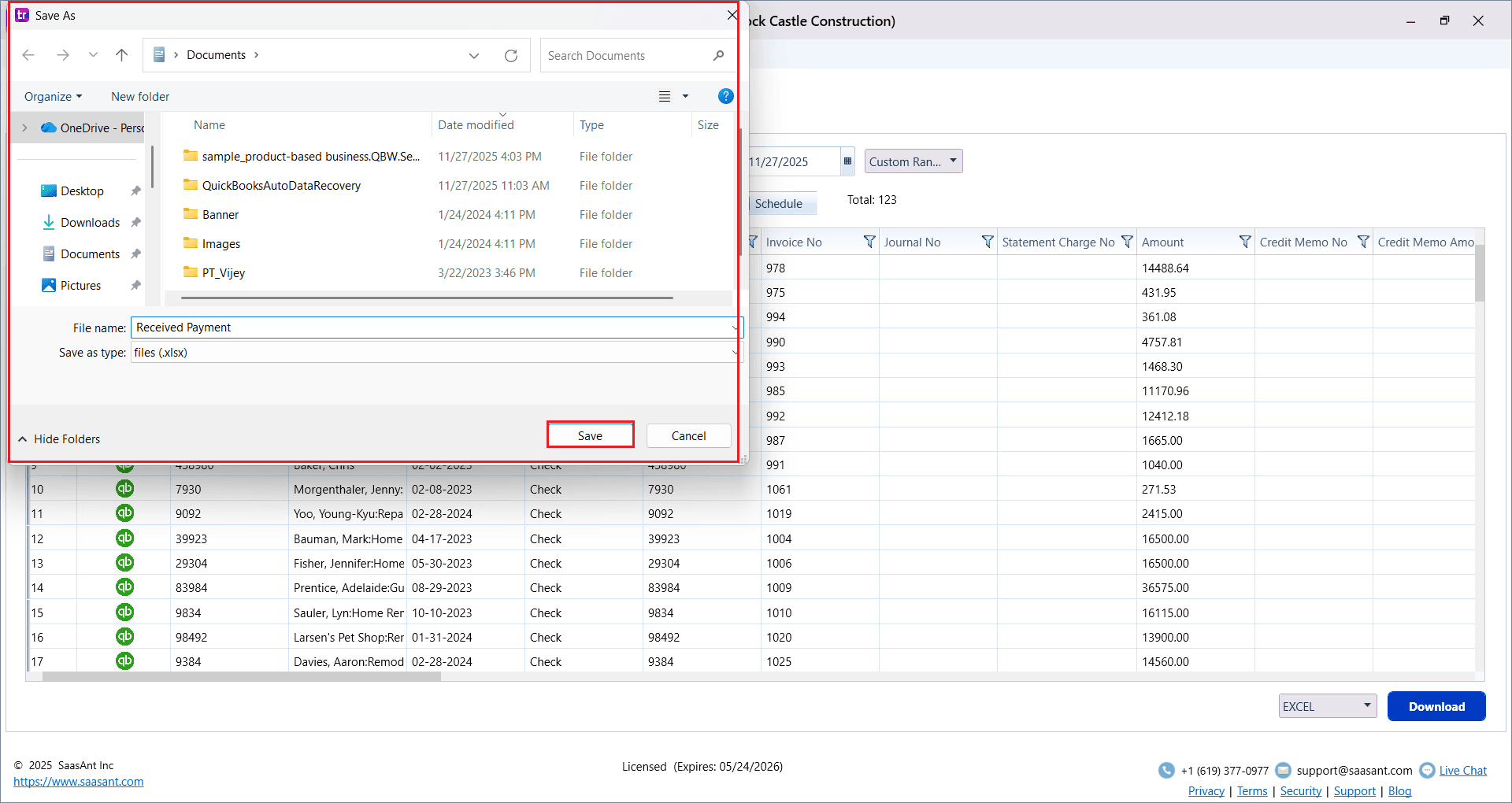
Task: Open the view options arrow near Help
Action: tap(684, 96)
